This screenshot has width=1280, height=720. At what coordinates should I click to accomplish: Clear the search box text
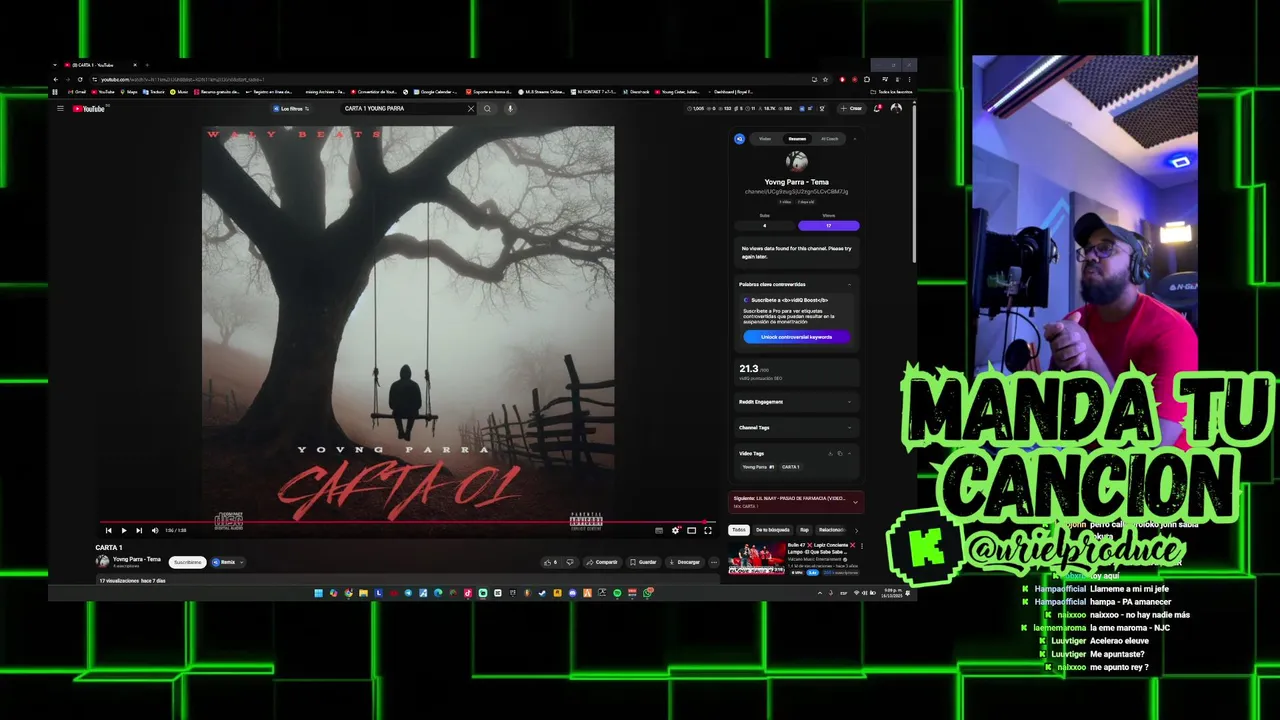(471, 108)
